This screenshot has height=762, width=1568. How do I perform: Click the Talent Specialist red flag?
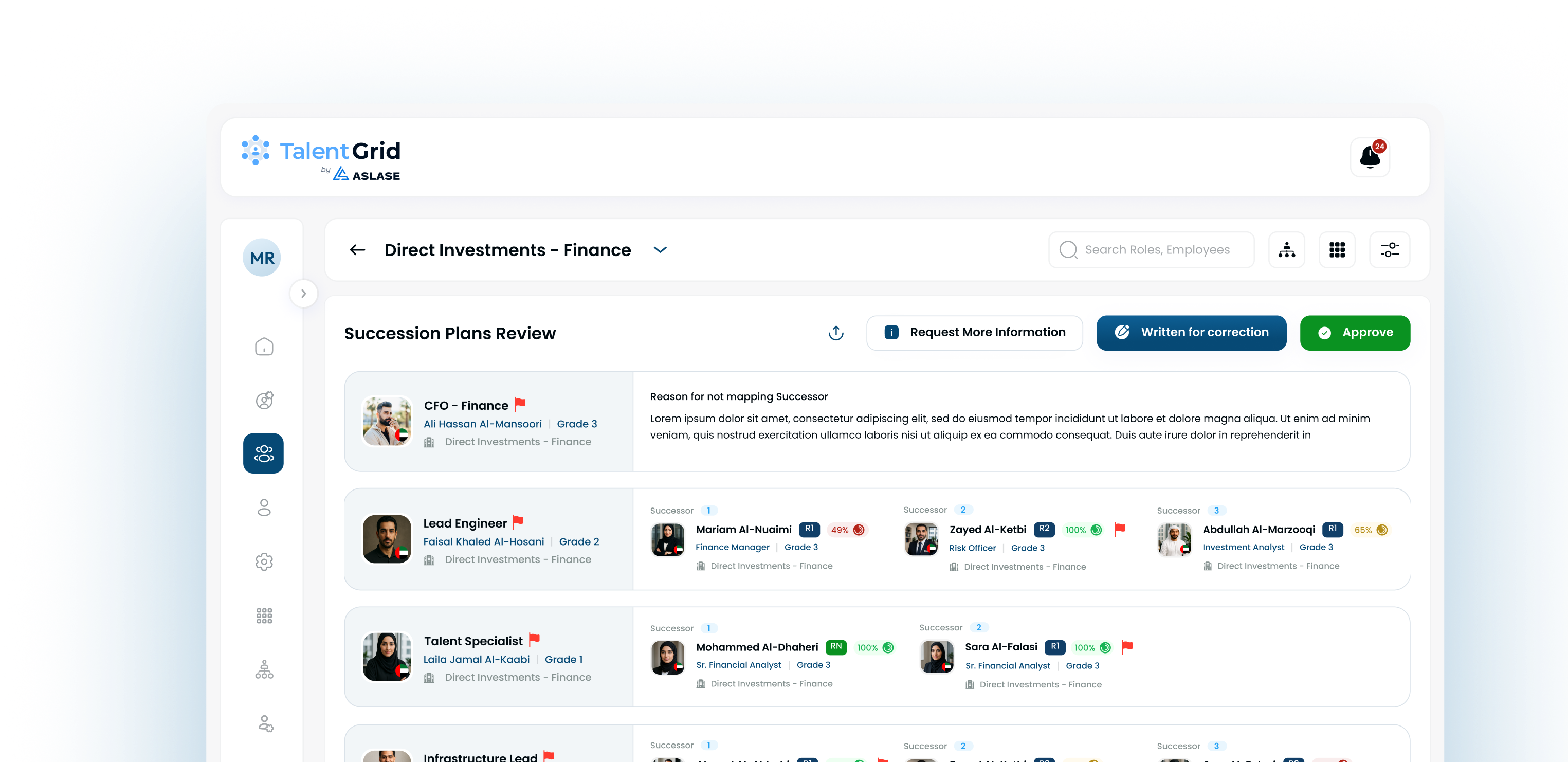click(535, 640)
